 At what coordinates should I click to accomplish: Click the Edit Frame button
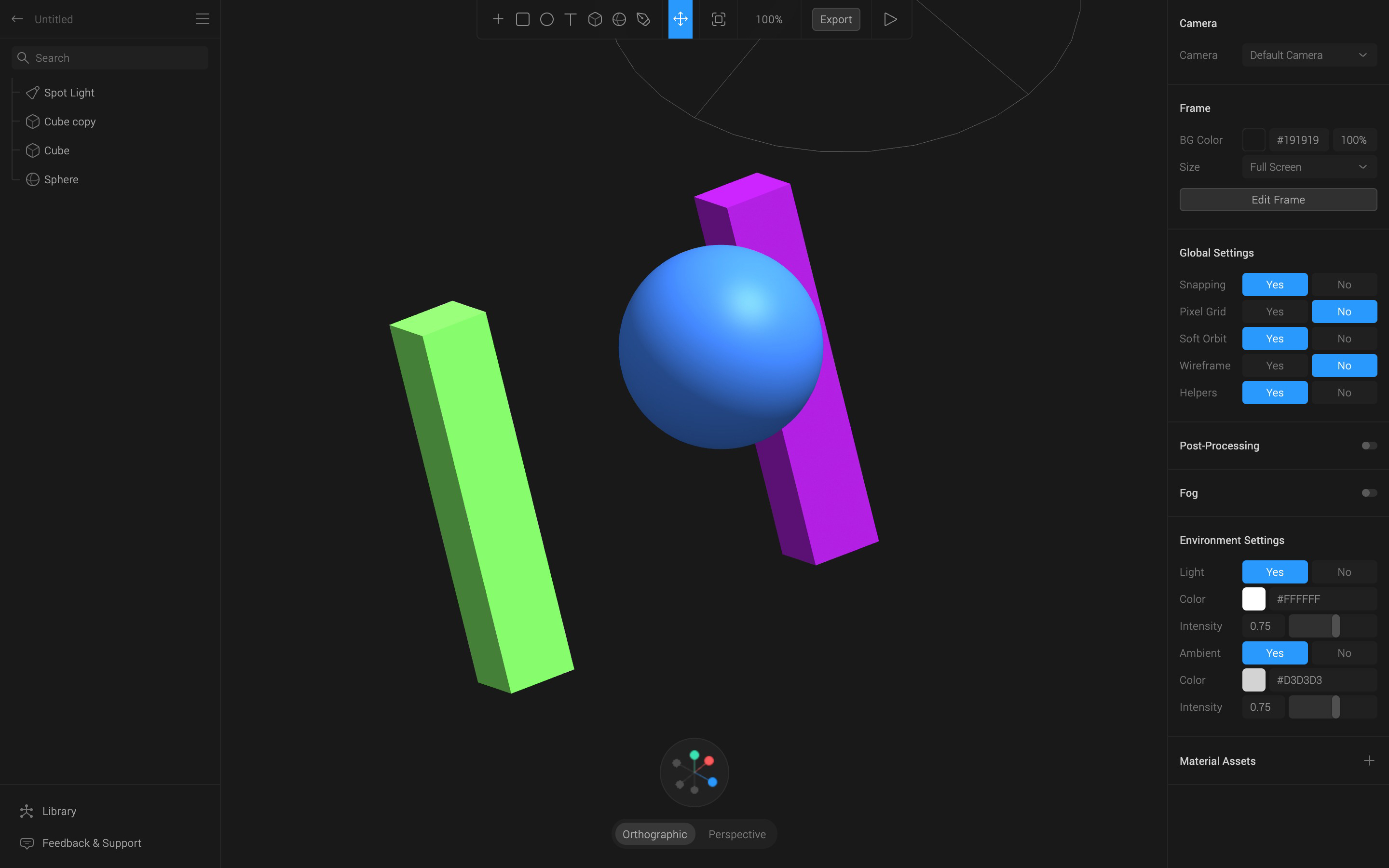pyautogui.click(x=1278, y=199)
